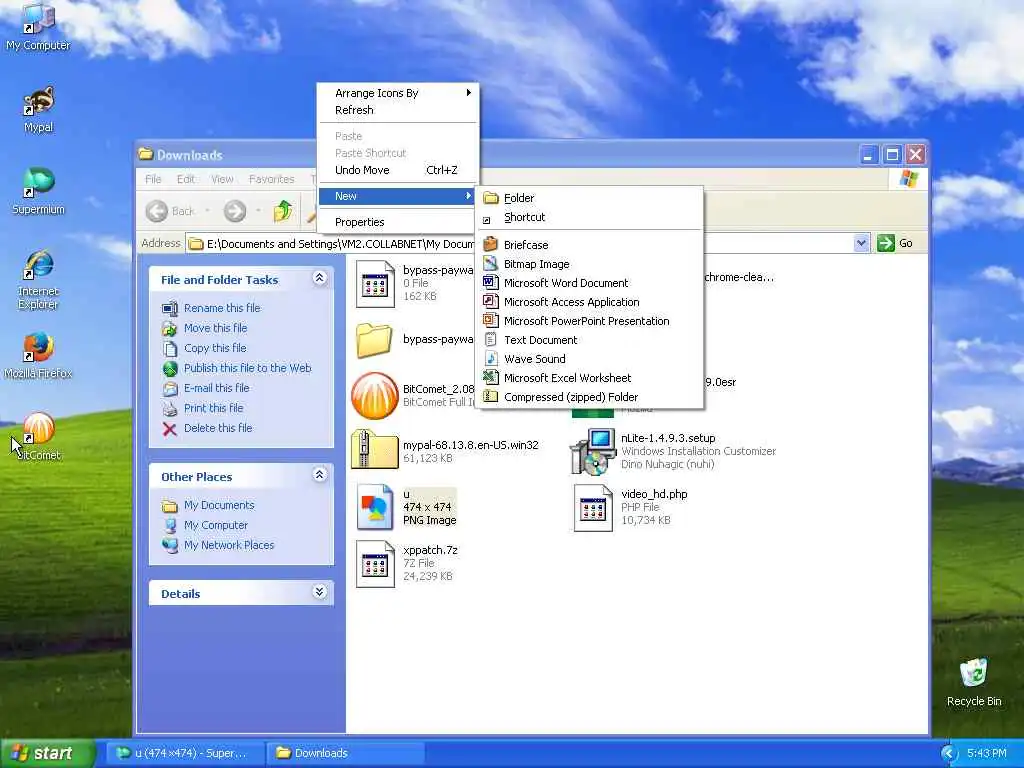The height and width of the screenshot is (768, 1024).
Task: Expand the Details panel
Action: tap(319, 592)
